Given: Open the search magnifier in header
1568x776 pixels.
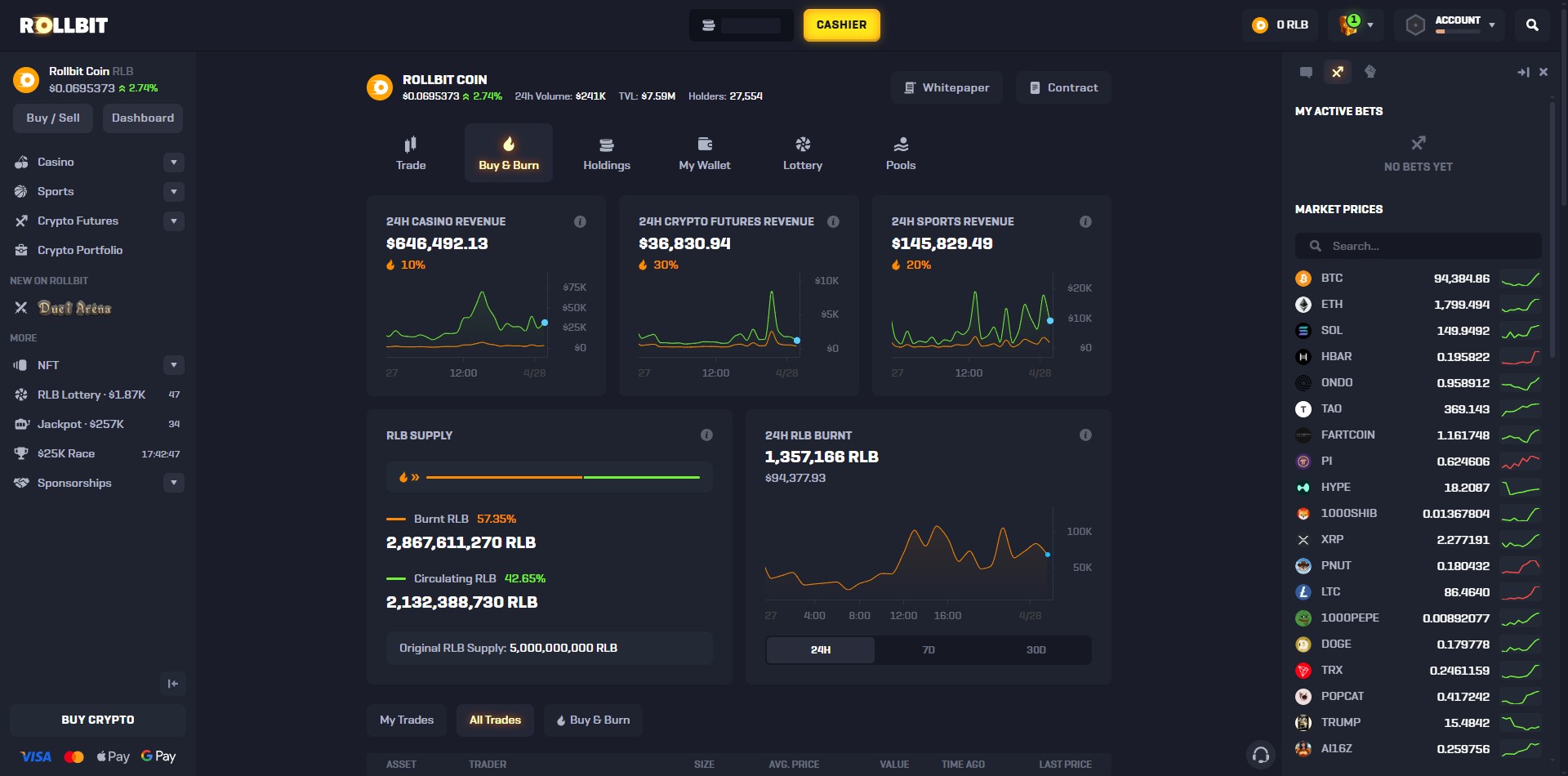Looking at the screenshot, I should coord(1532,25).
